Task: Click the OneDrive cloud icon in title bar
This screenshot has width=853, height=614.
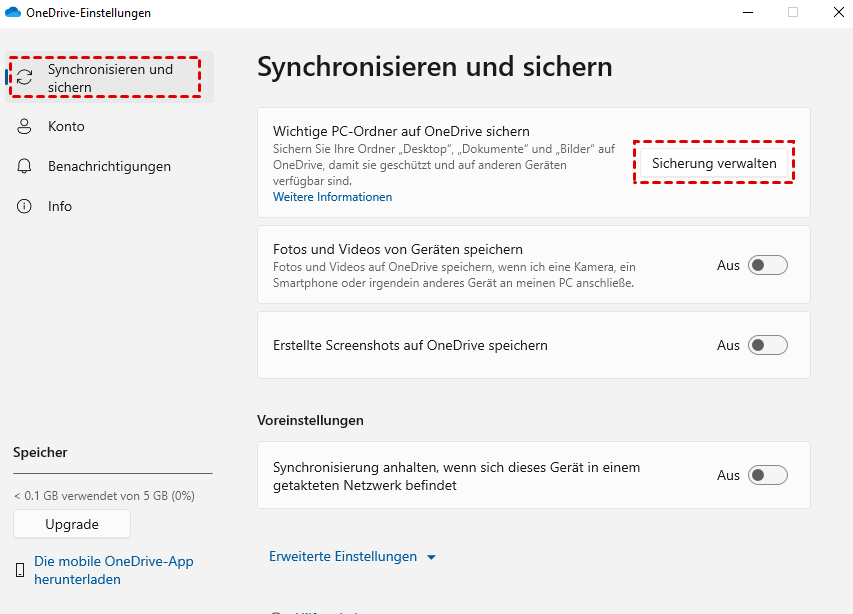Action: coord(13,13)
